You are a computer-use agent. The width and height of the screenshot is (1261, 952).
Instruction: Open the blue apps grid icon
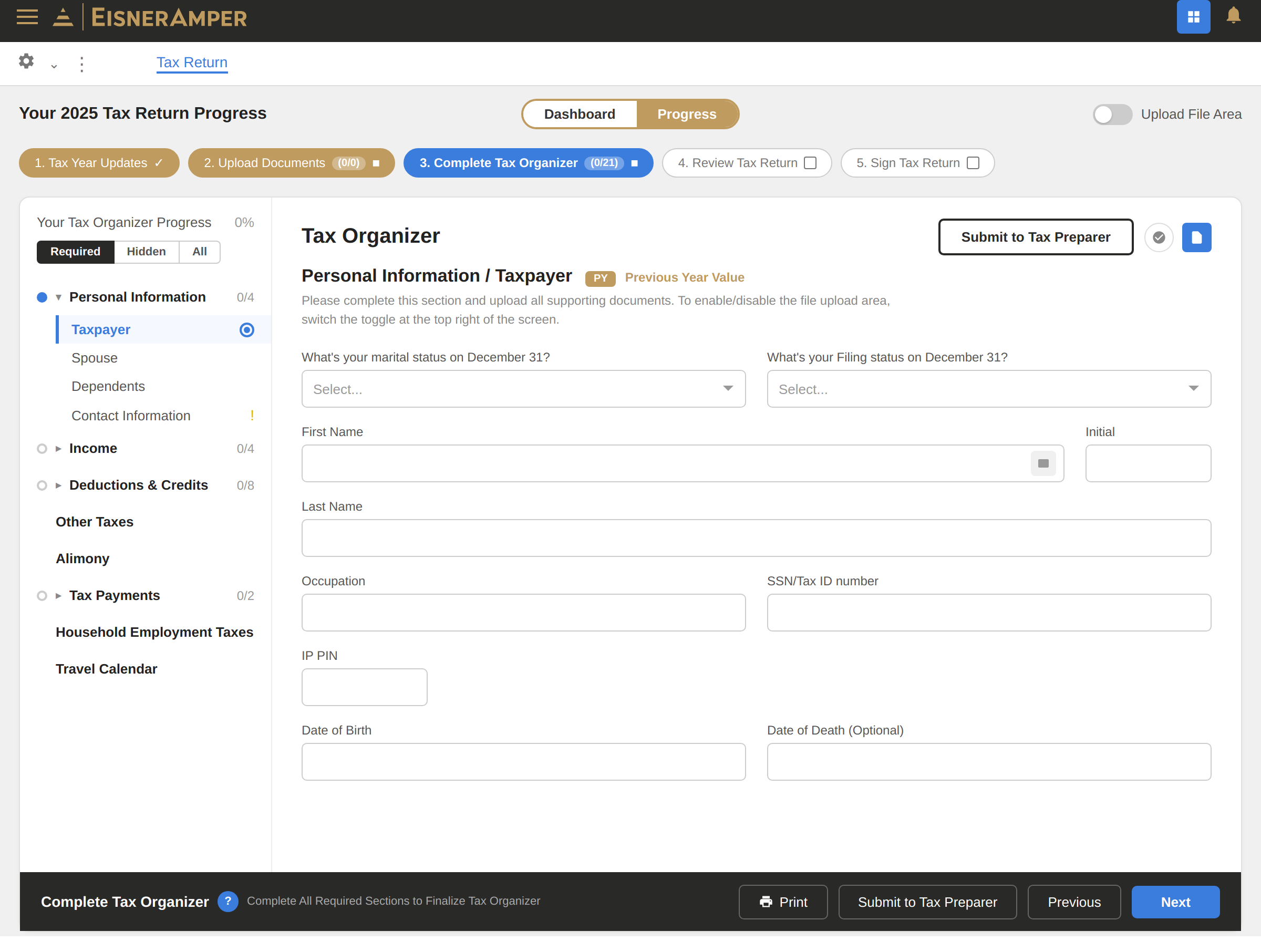tap(1193, 17)
